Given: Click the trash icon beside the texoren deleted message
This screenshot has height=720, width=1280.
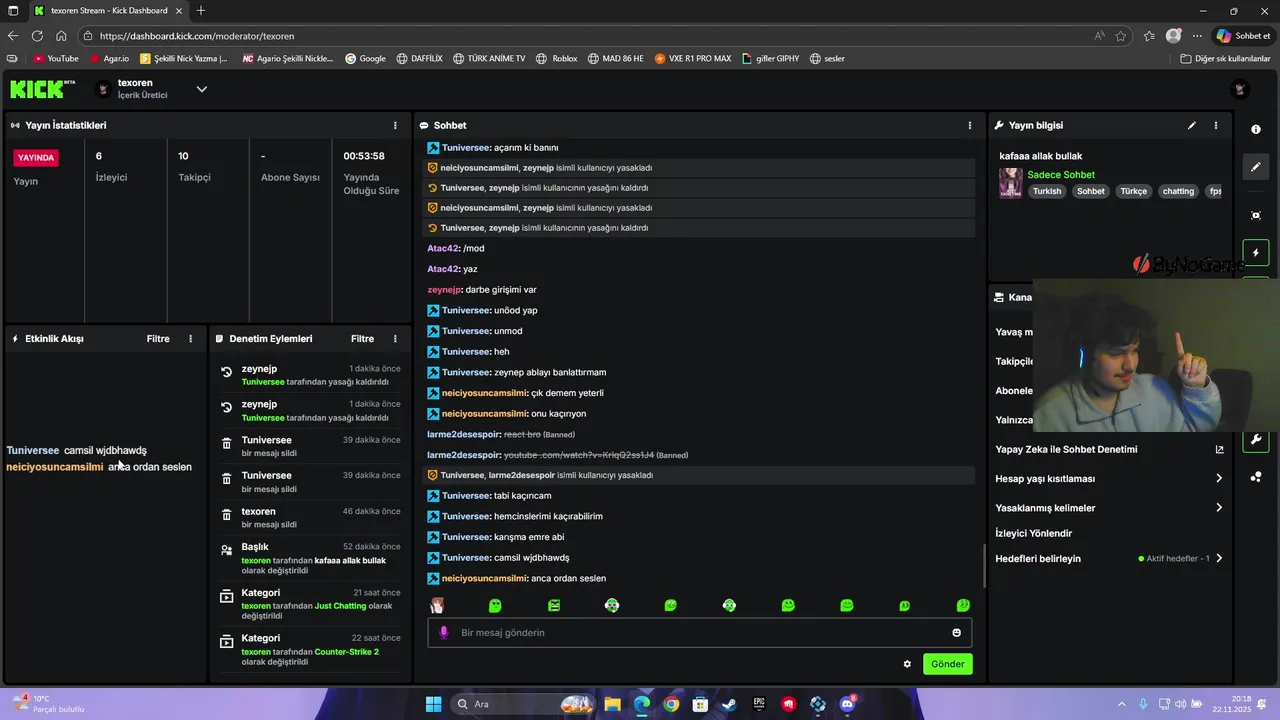Looking at the screenshot, I should coord(227,515).
